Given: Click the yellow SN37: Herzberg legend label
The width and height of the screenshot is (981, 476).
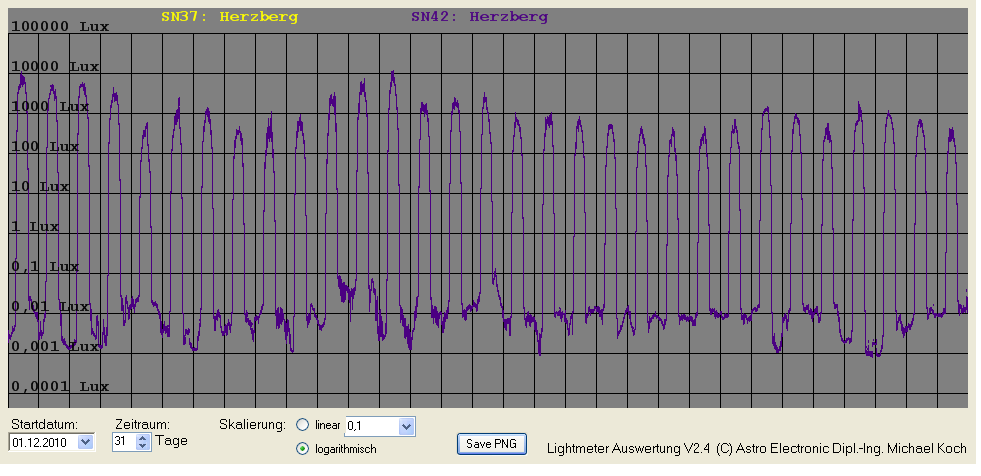Looking at the screenshot, I should pyautogui.click(x=229, y=17).
